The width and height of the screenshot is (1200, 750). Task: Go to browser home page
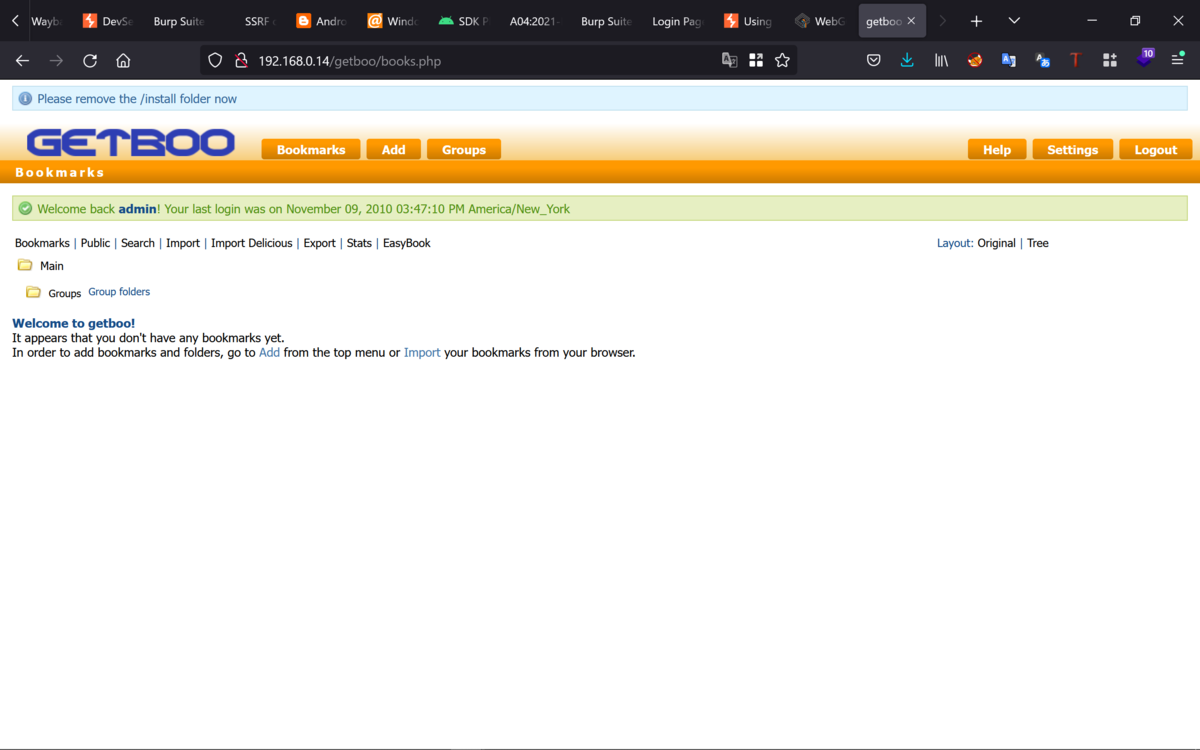(x=123, y=60)
